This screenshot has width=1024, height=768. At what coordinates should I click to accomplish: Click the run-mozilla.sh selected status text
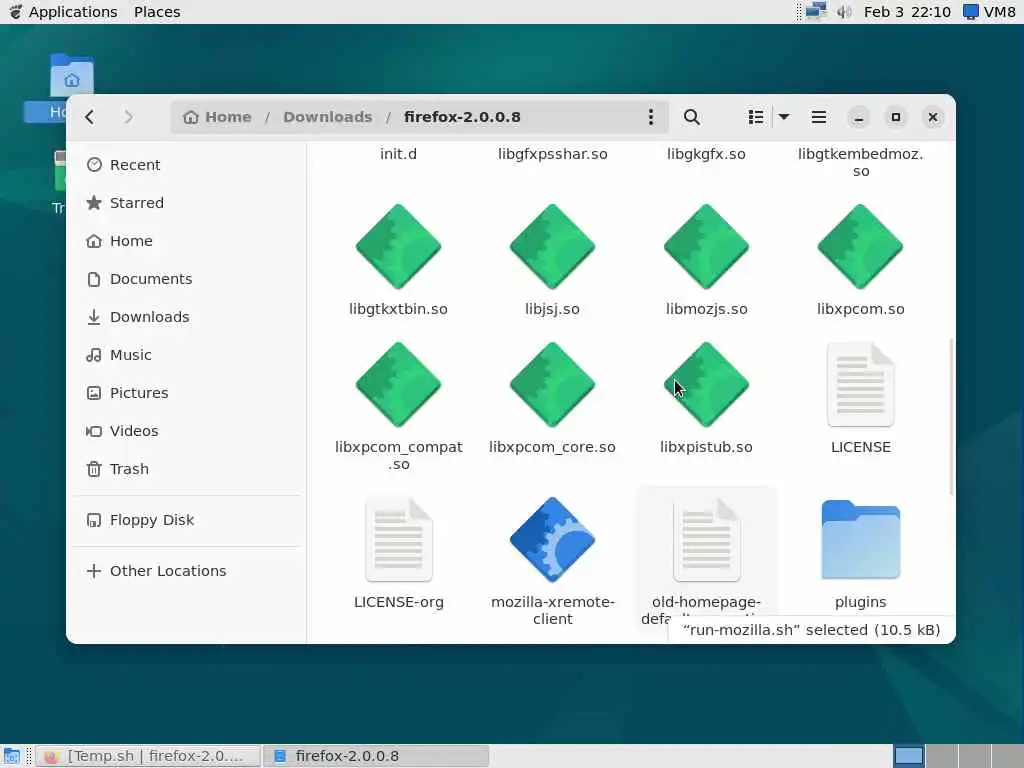[811, 630]
